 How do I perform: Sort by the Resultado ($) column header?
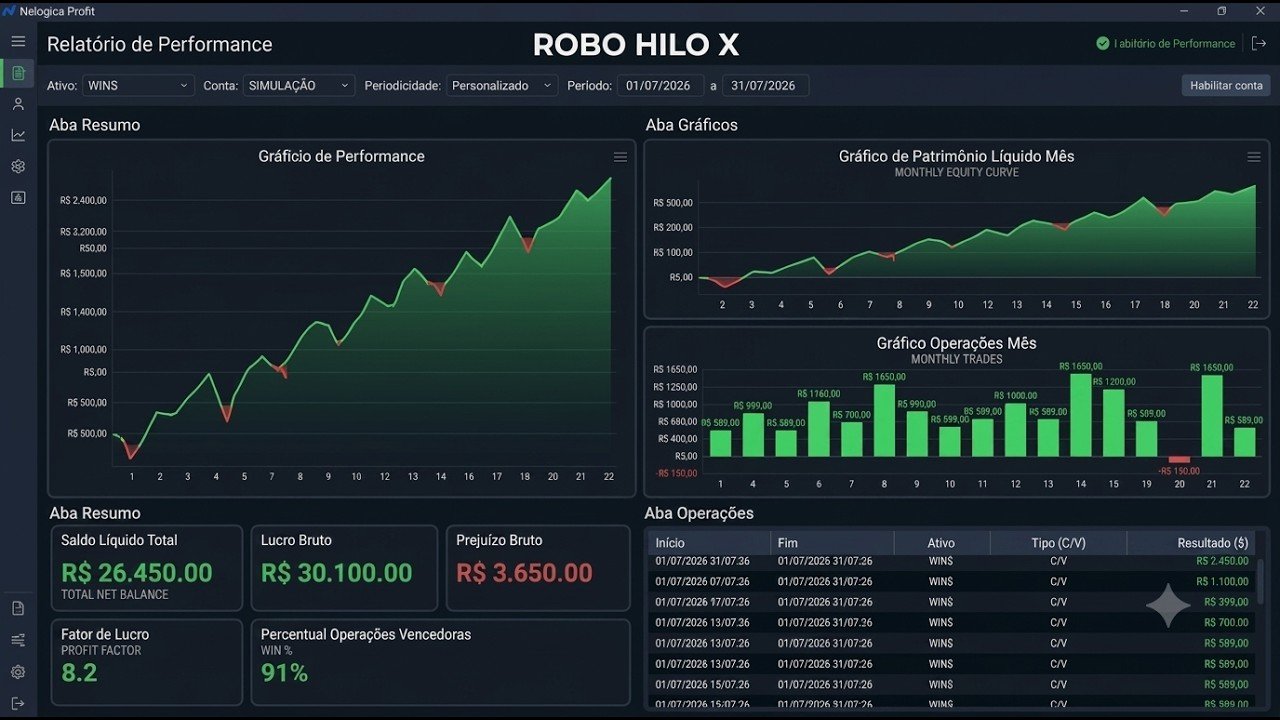point(1191,543)
